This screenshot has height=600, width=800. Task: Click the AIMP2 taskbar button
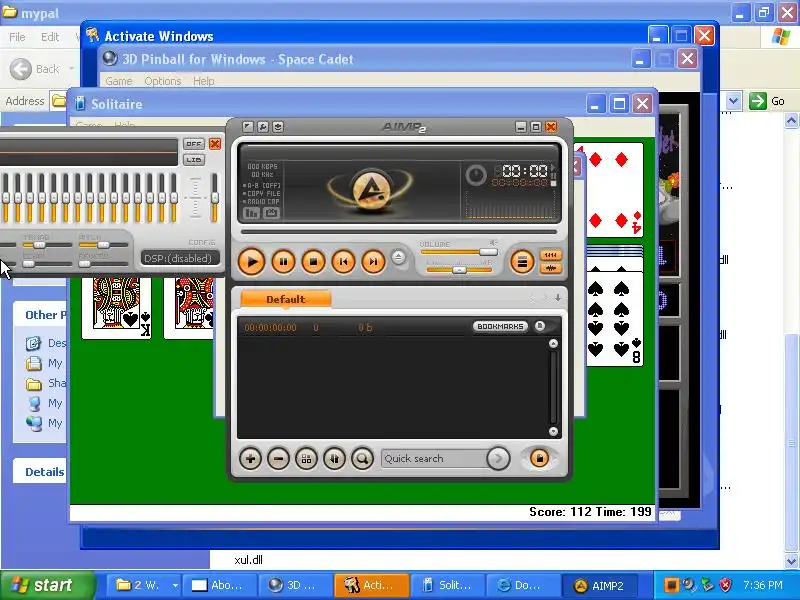pyautogui.click(x=599, y=585)
